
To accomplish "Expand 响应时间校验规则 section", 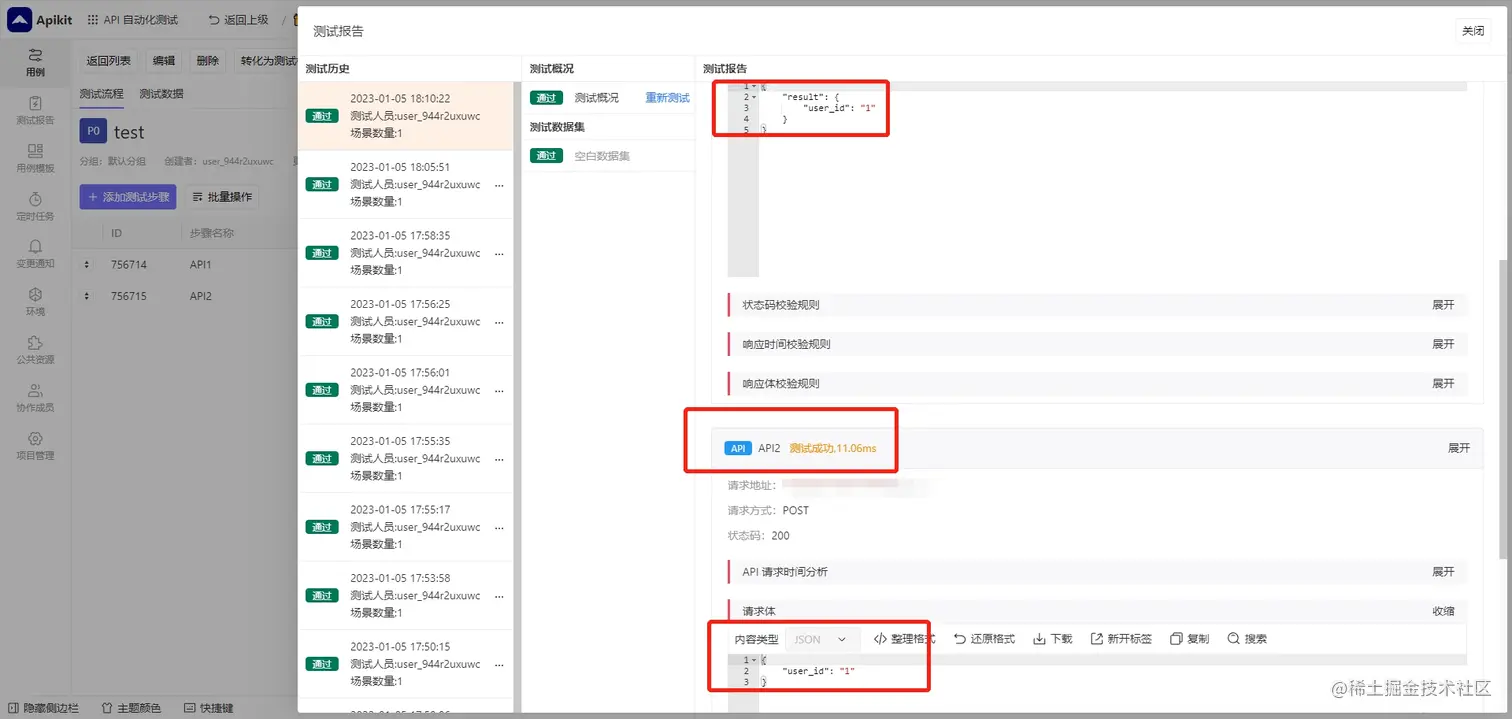I will click(1443, 344).
